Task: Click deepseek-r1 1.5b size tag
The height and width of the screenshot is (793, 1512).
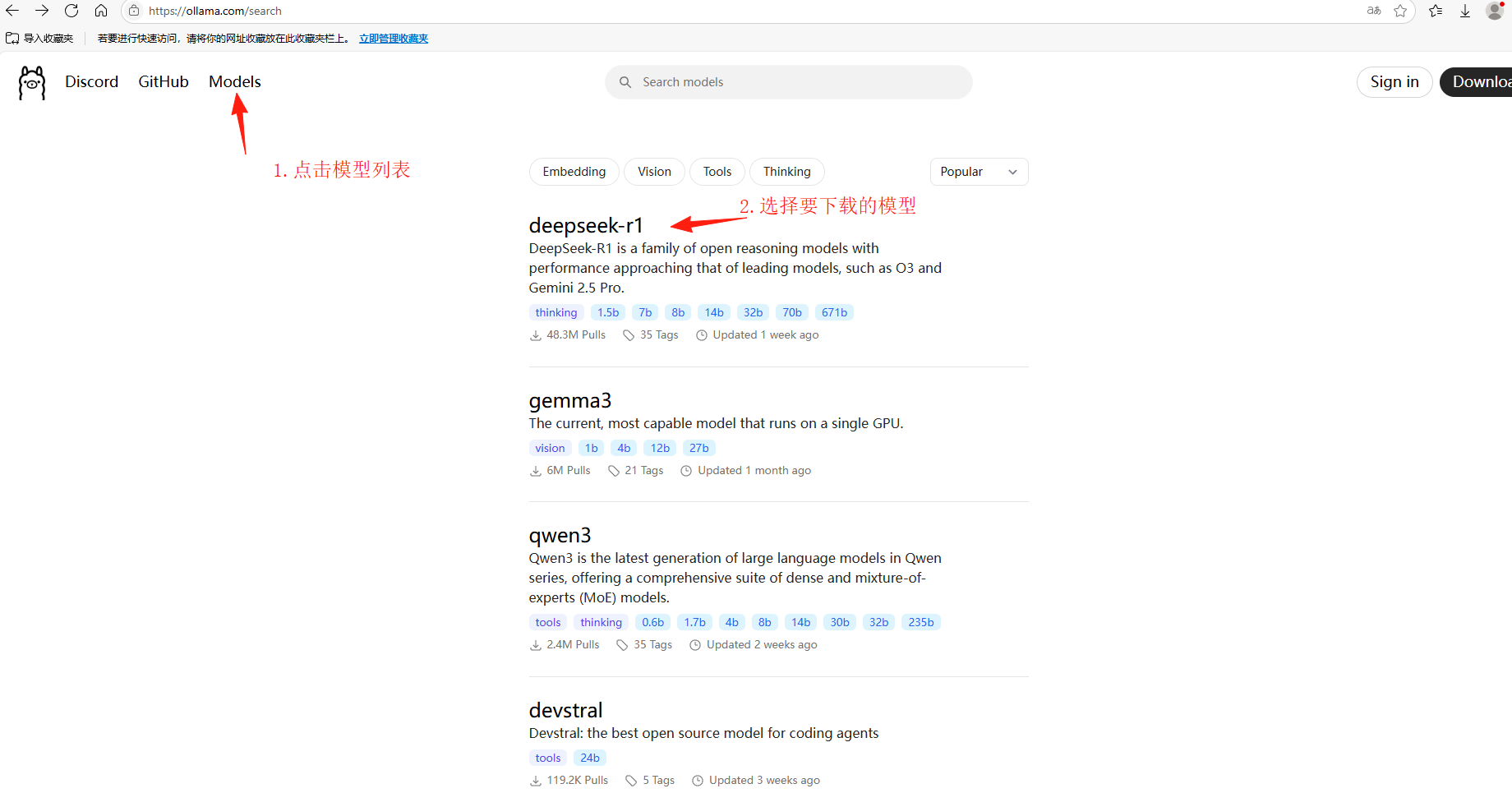Action: pyautogui.click(x=608, y=312)
